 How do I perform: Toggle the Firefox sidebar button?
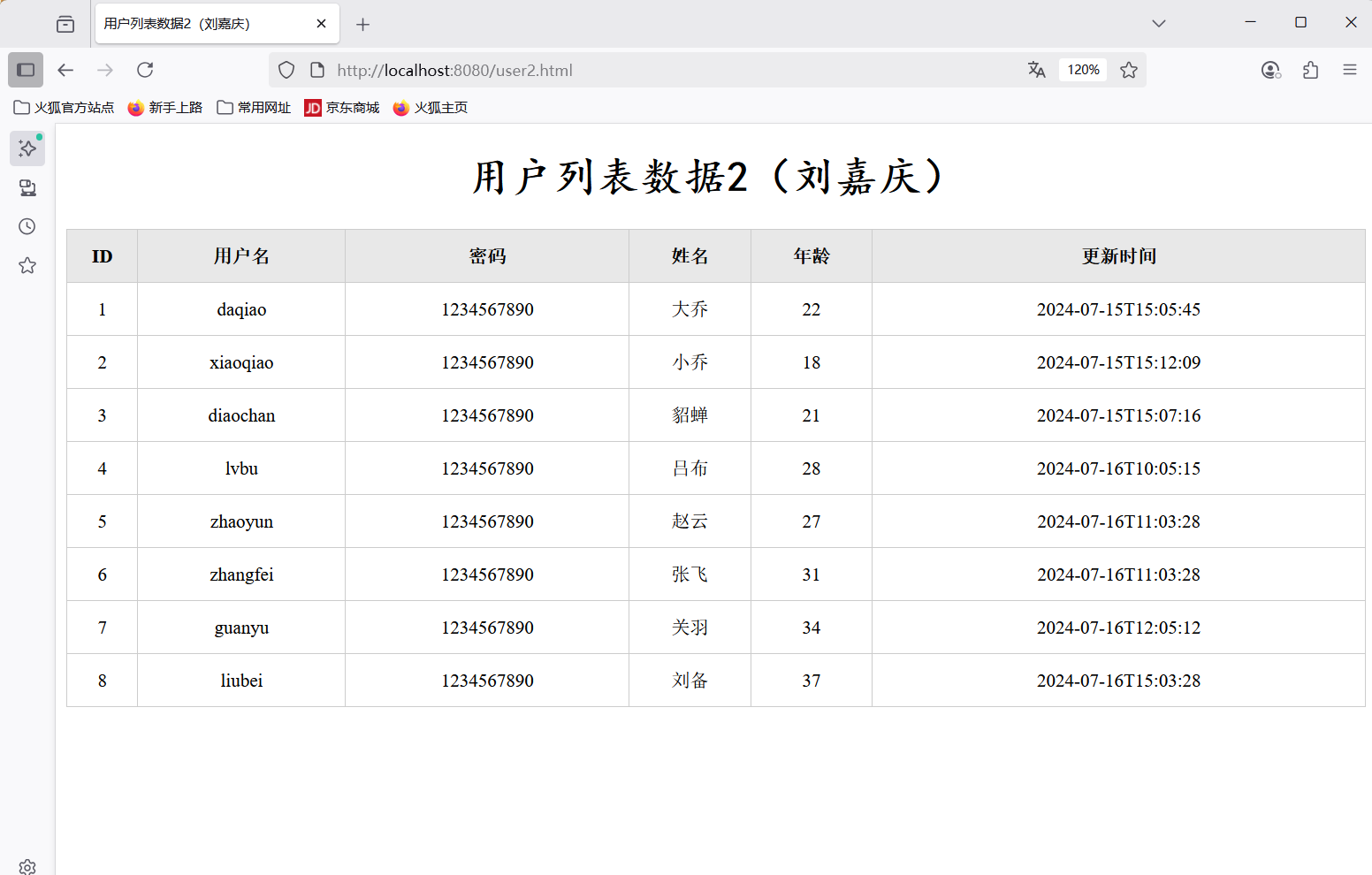26,70
